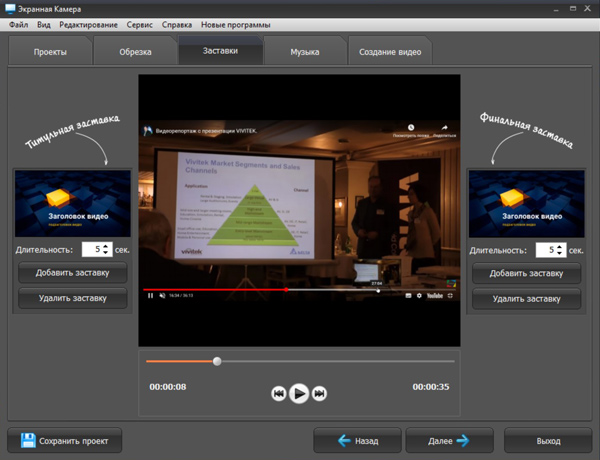
Task: Click the Сохранить проект button
Action: [65, 440]
